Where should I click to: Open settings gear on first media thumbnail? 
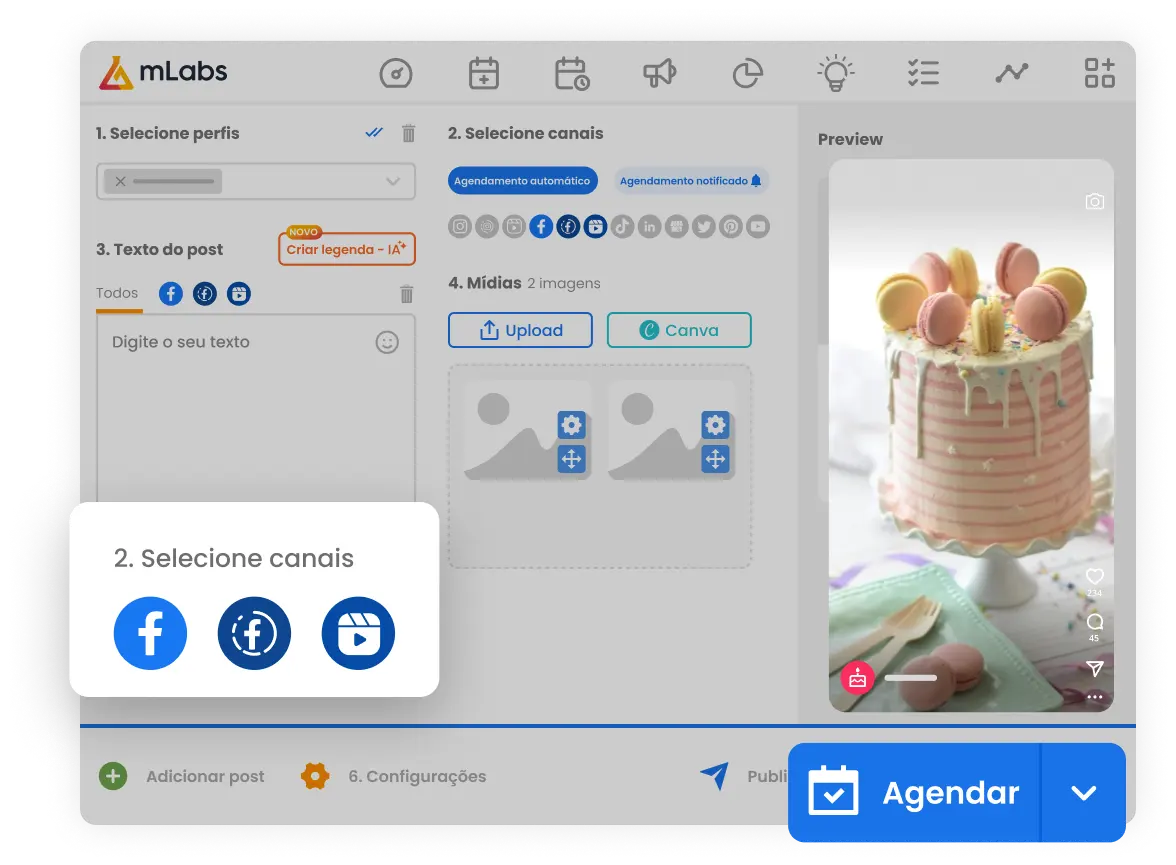(571, 424)
